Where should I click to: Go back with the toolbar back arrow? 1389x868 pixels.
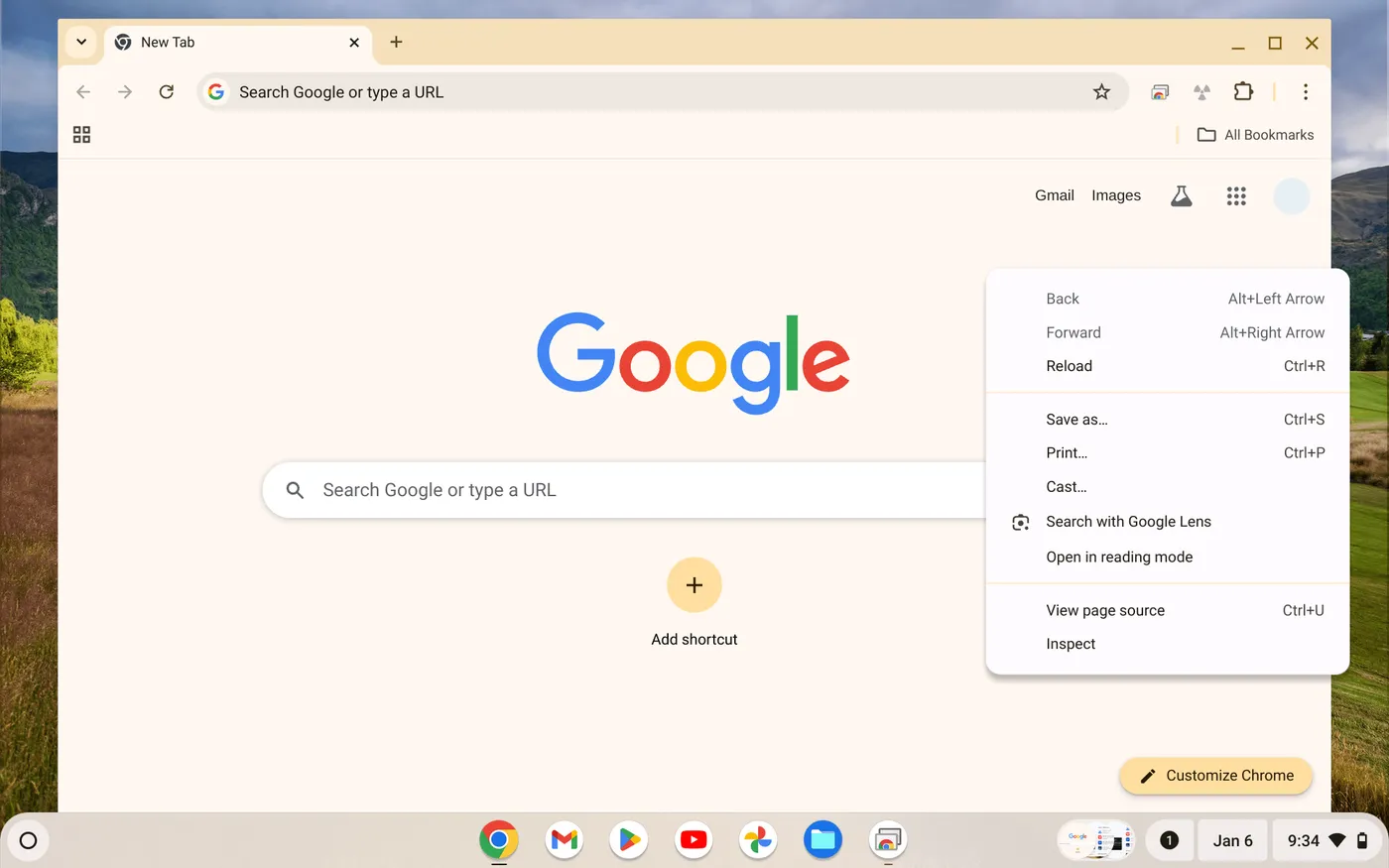pos(83,92)
